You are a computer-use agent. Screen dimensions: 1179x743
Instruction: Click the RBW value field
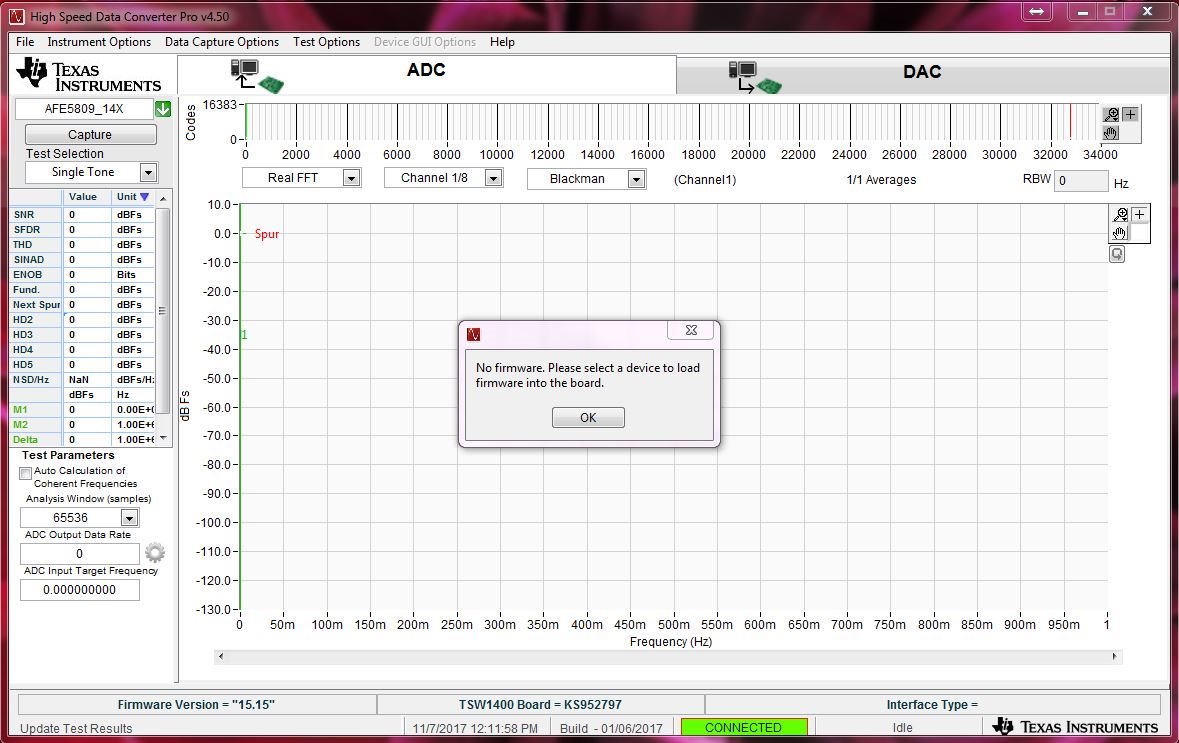pos(1080,180)
